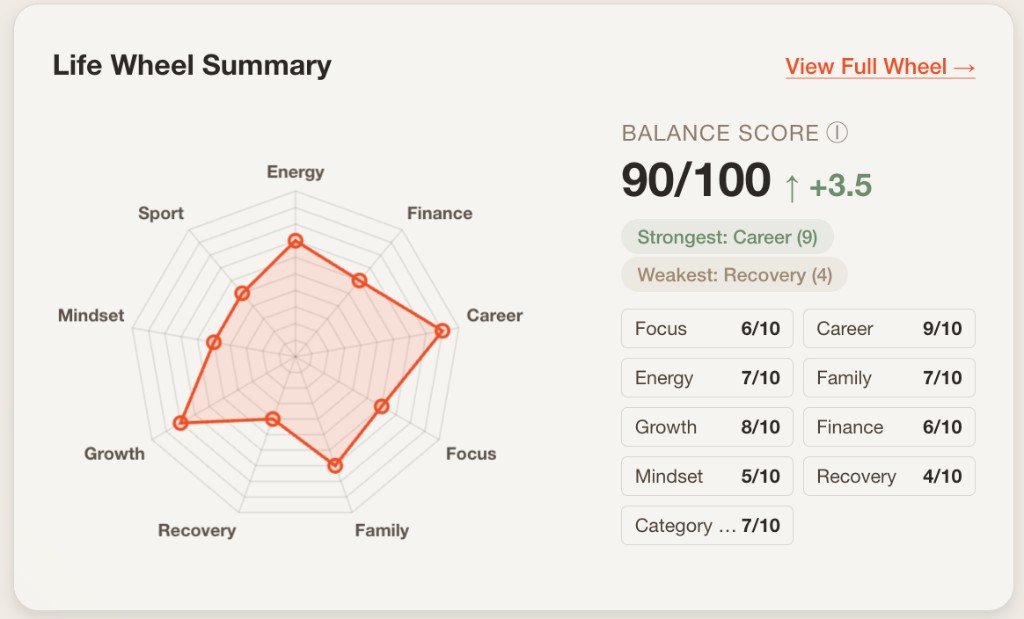Viewport: 1024px width, 619px height.
Task: Click the Recovery 4/10 card
Action: click(x=888, y=476)
